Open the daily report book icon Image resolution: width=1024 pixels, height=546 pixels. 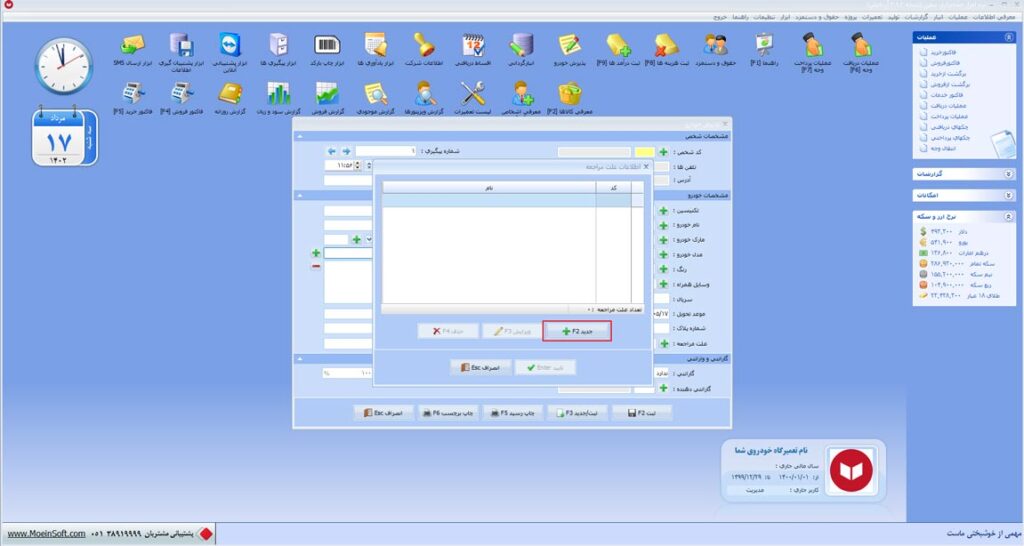coord(230,94)
